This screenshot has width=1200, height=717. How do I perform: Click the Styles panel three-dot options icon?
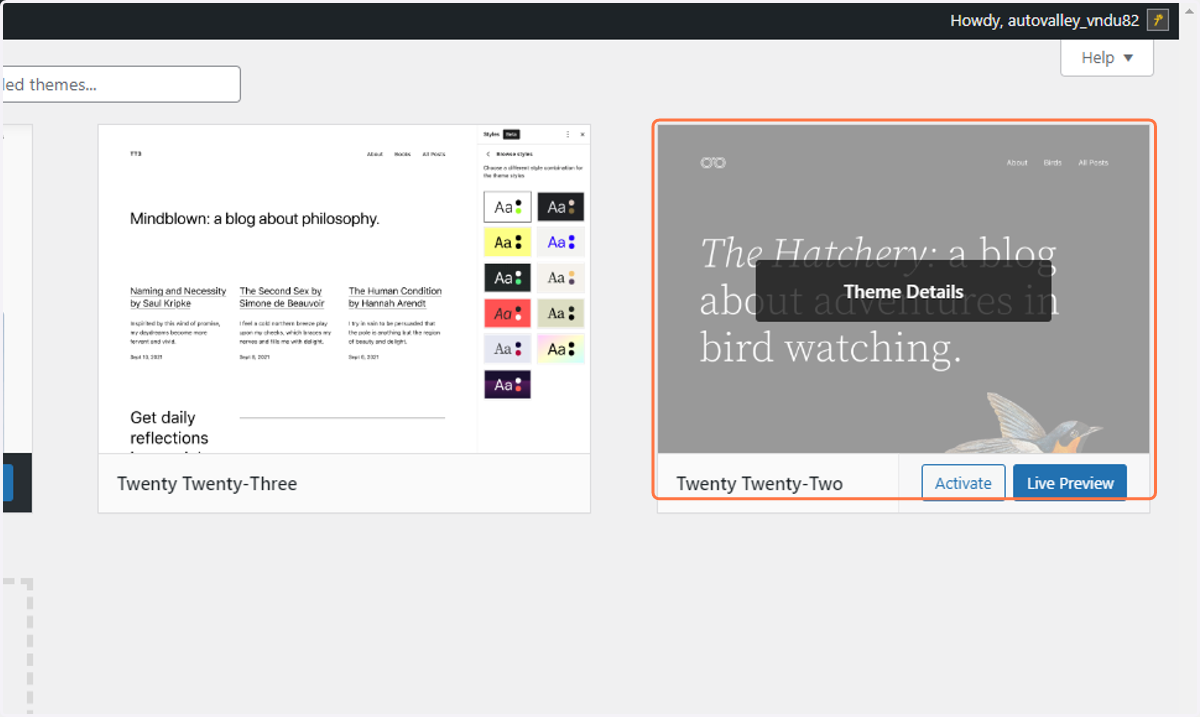(568, 134)
